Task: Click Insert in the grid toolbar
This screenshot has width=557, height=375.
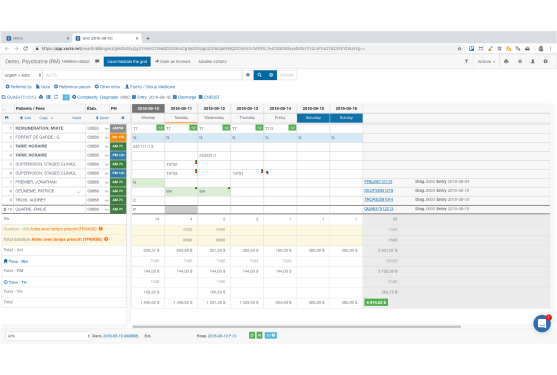Action: click(x=76, y=118)
